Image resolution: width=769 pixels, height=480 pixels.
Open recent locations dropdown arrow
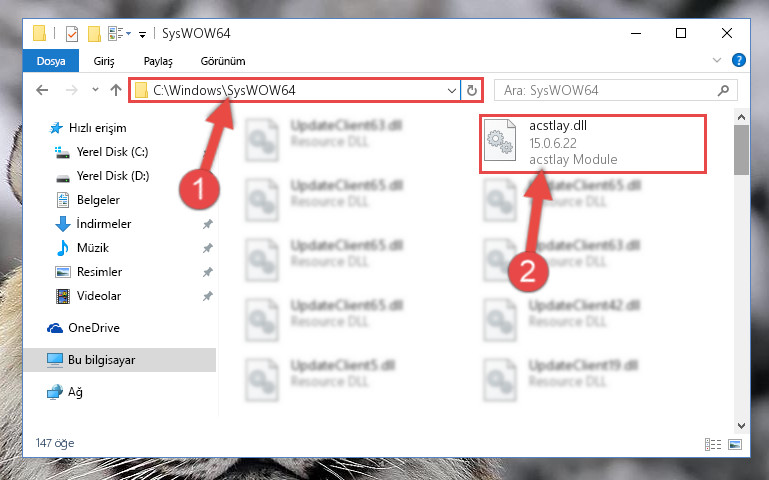point(95,90)
